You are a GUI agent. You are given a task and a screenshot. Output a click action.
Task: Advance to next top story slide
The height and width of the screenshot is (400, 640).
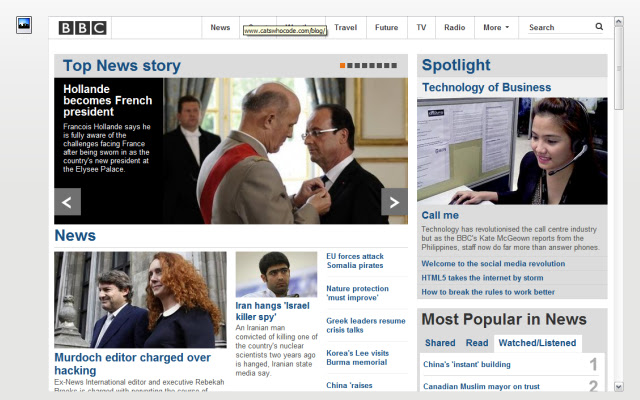tap(394, 202)
